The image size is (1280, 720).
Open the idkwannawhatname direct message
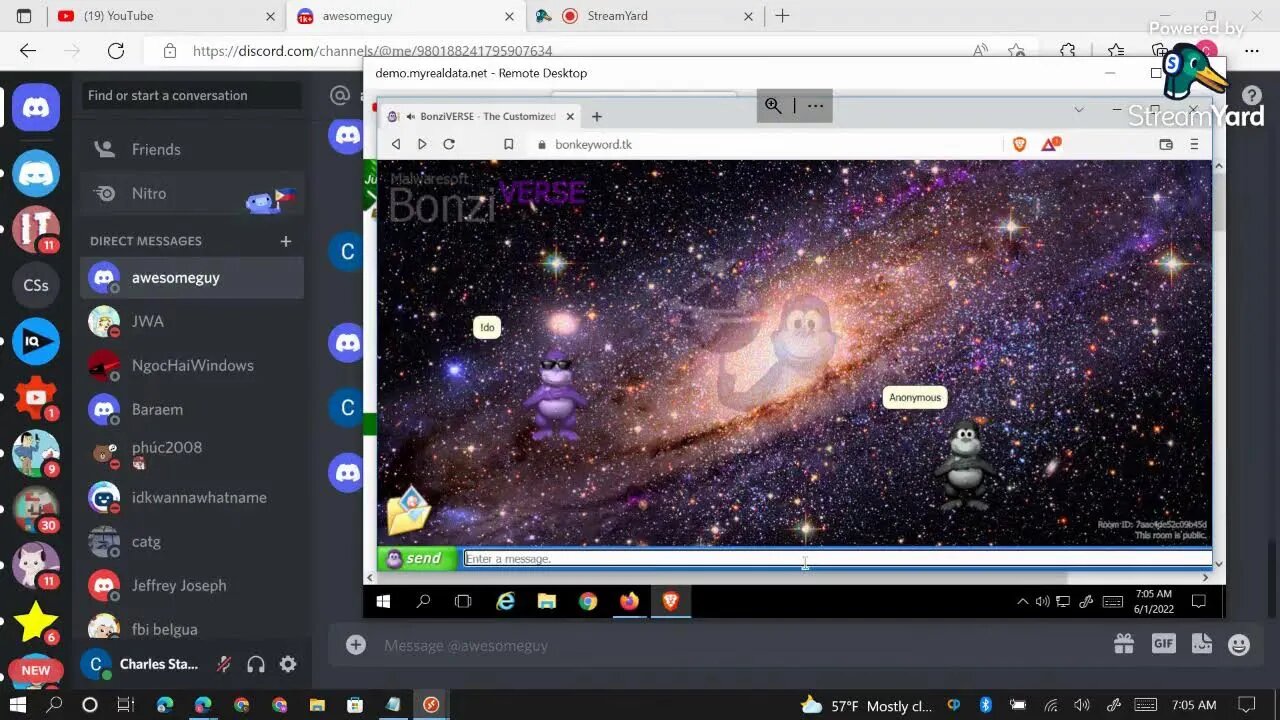tap(192, 497)
